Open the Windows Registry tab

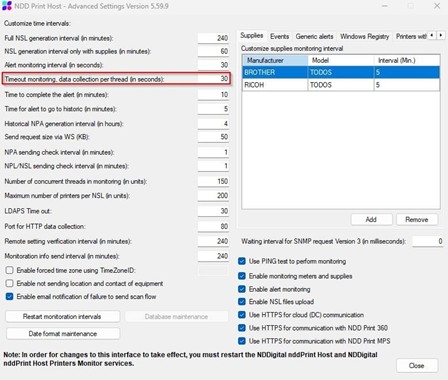[365, 36]
